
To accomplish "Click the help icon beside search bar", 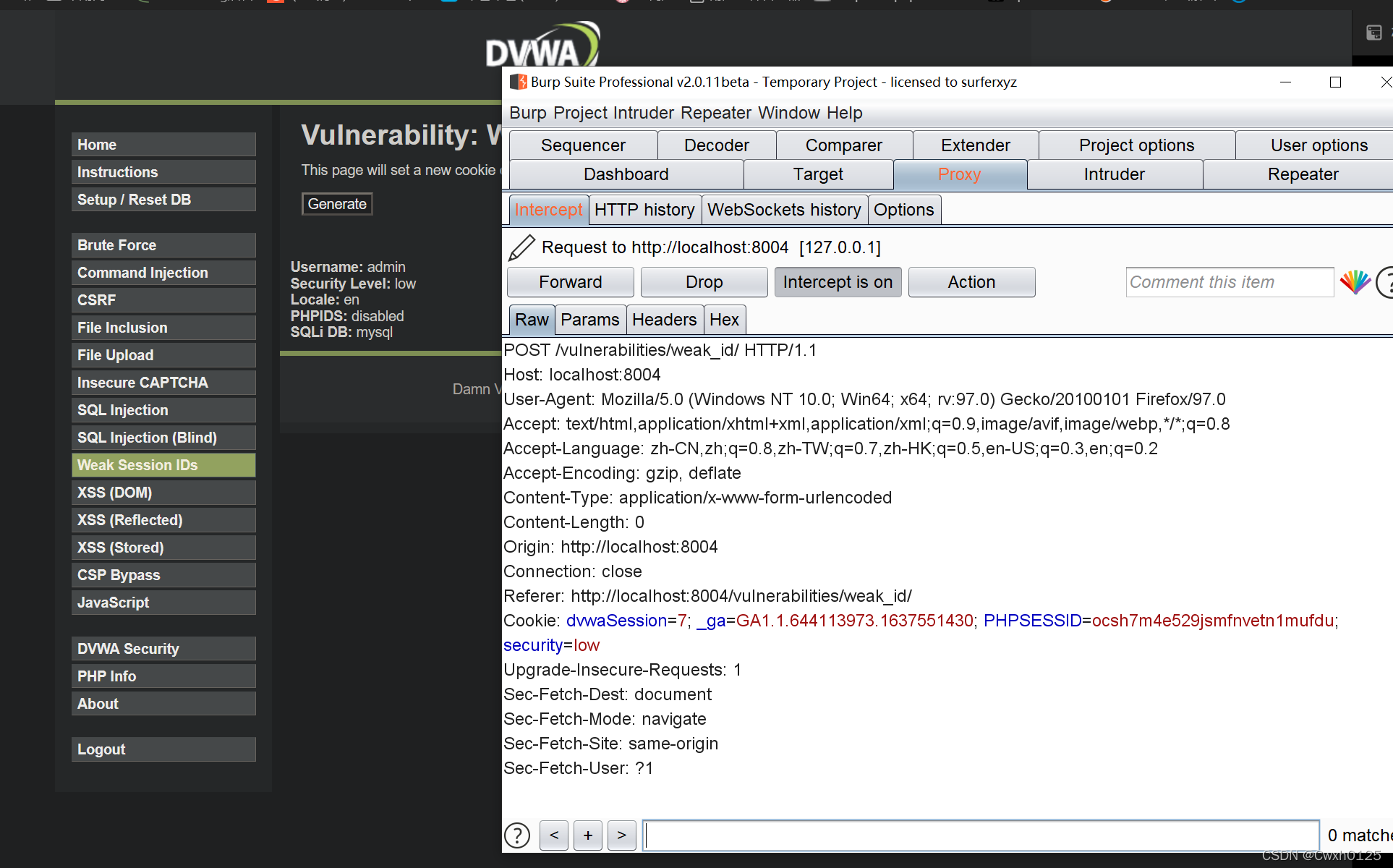I will [x=517, y=835].
